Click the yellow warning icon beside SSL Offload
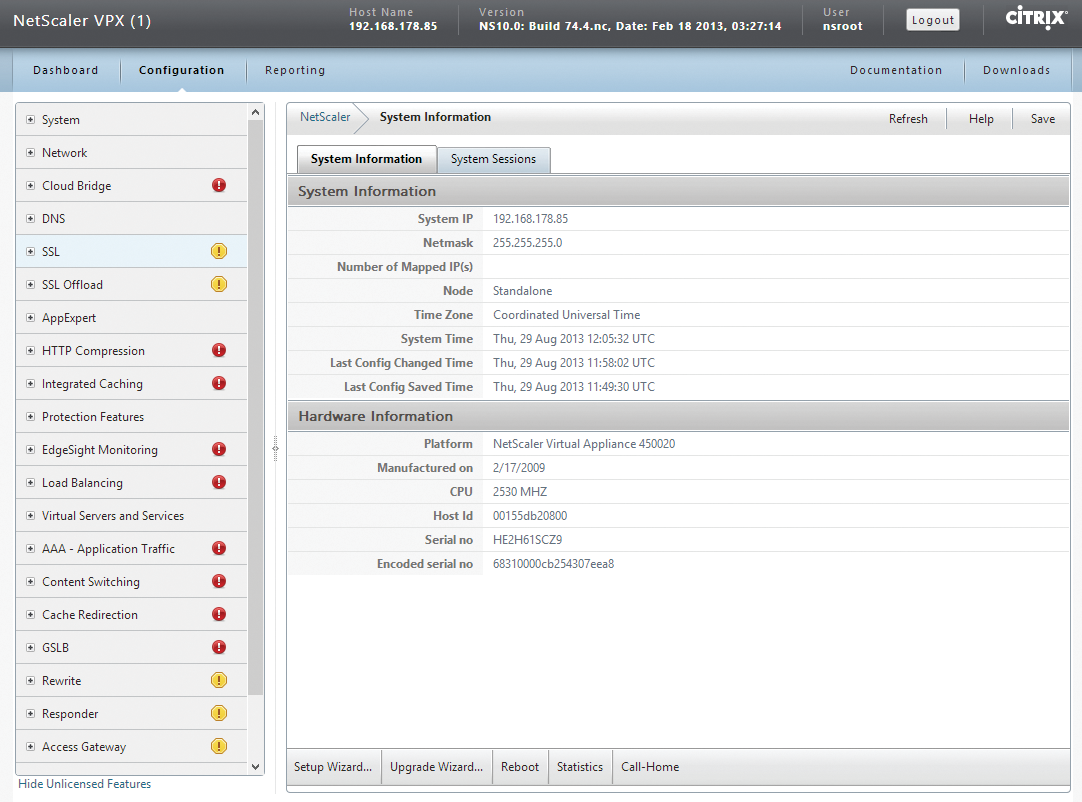 tap(219, 284)
